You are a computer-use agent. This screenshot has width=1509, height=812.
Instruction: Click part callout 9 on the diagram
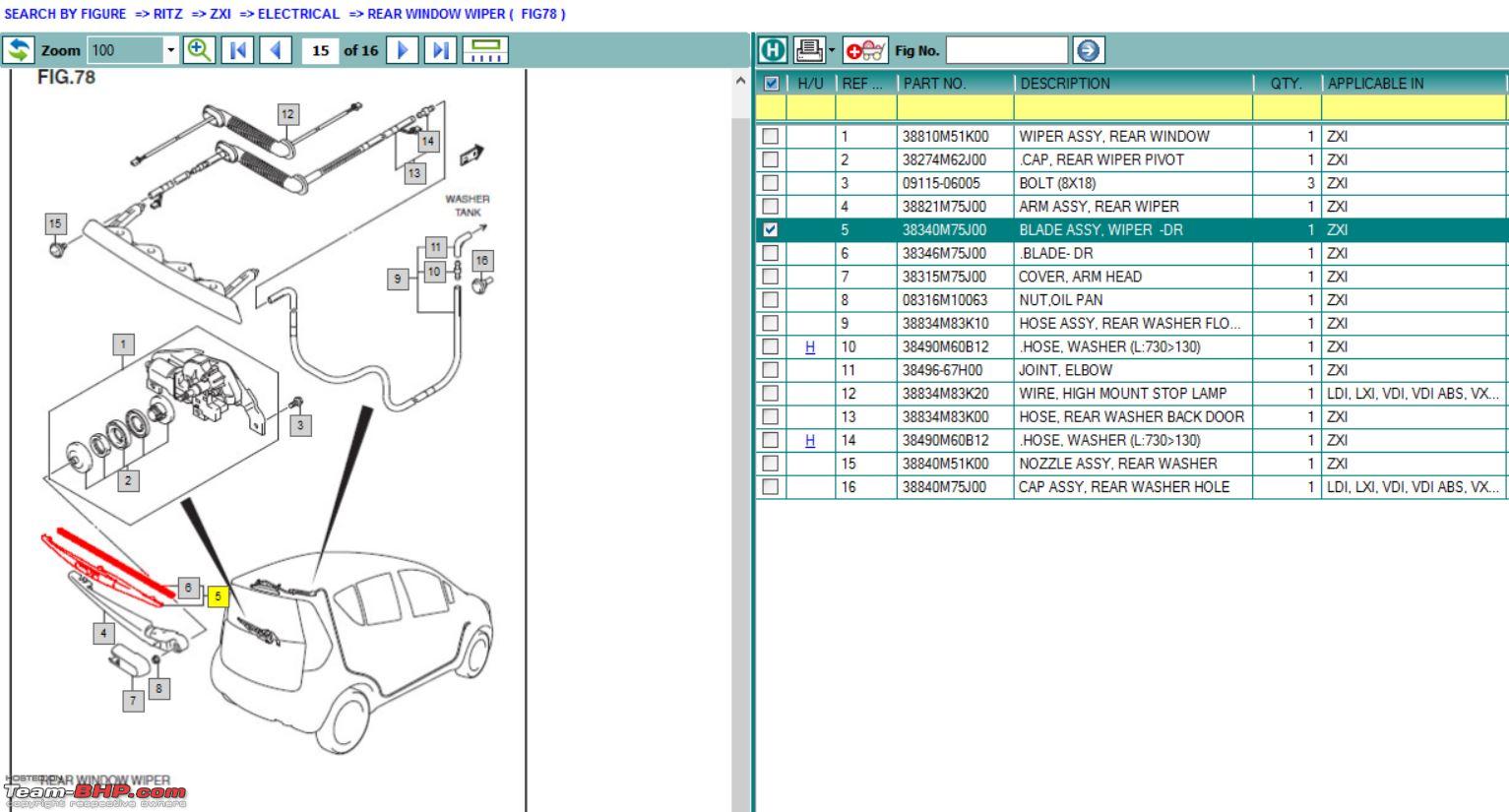398,279
